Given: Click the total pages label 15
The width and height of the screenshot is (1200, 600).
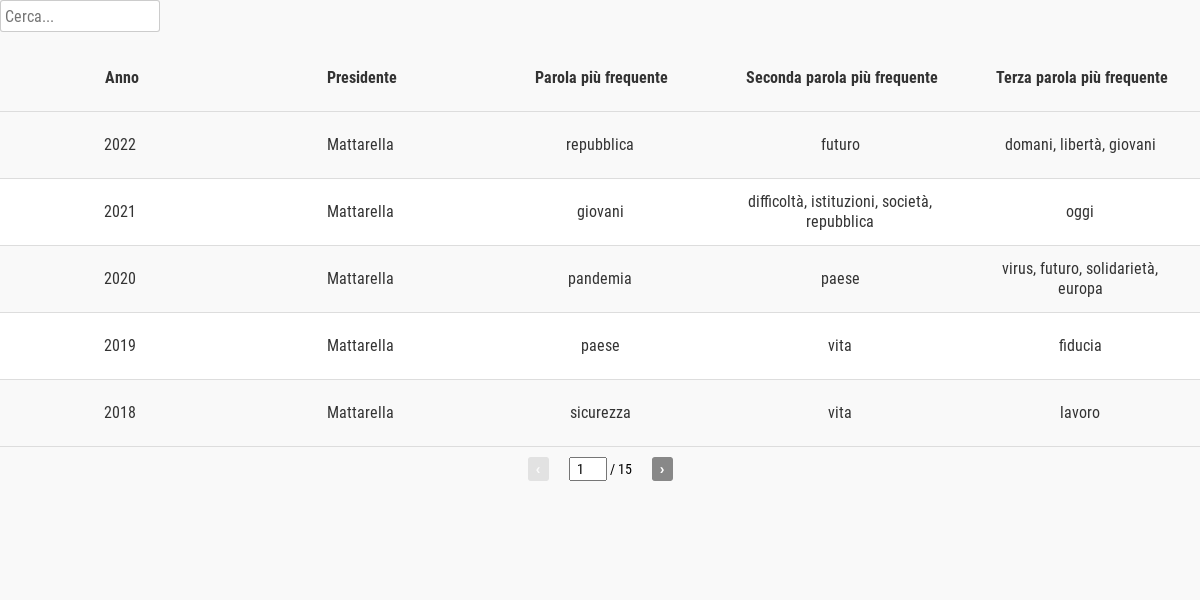Looking at the screenshot, I should point(625,469).
